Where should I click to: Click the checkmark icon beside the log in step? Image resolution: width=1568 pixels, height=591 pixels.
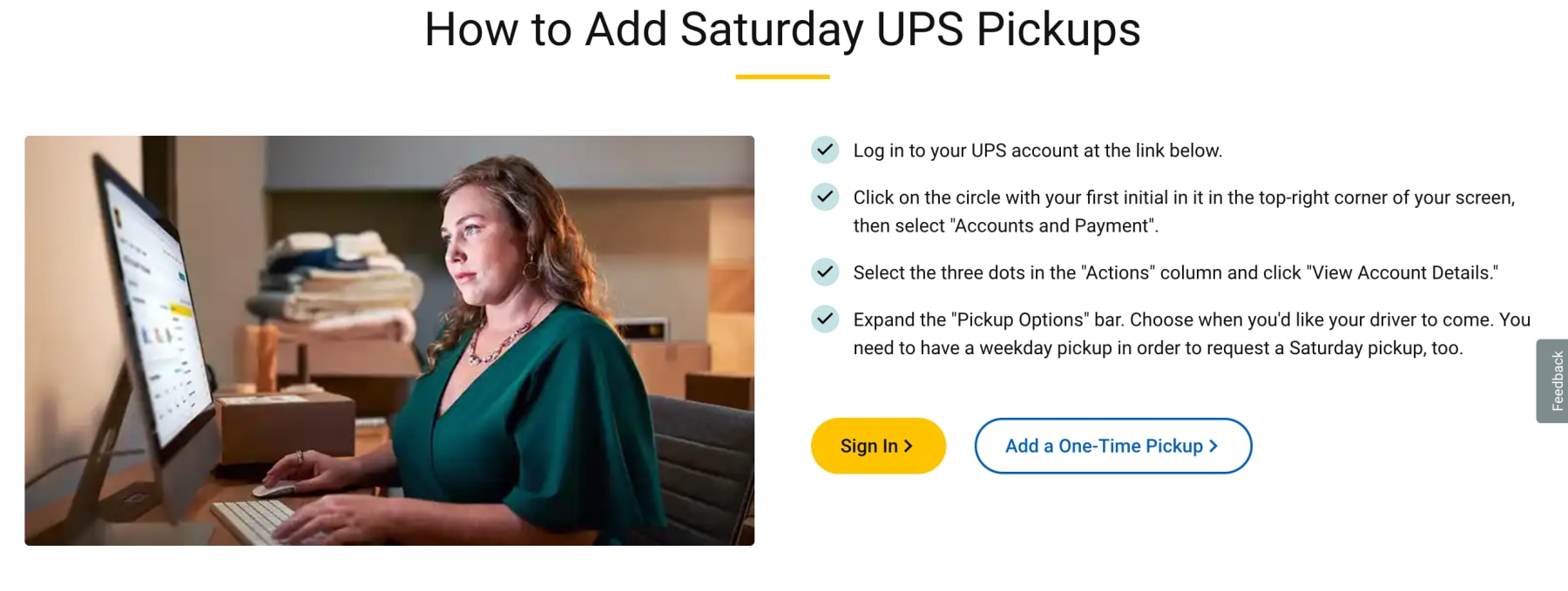click(x=825, y=150)
